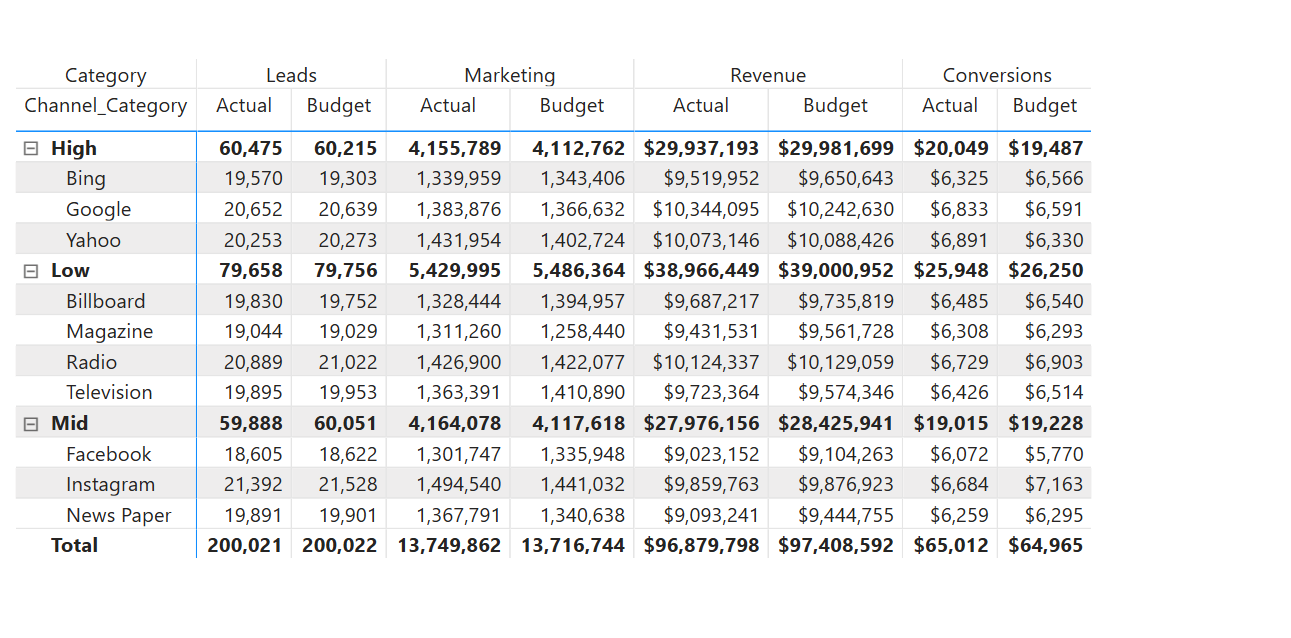Select the Leads column group header

pos(291,75)
